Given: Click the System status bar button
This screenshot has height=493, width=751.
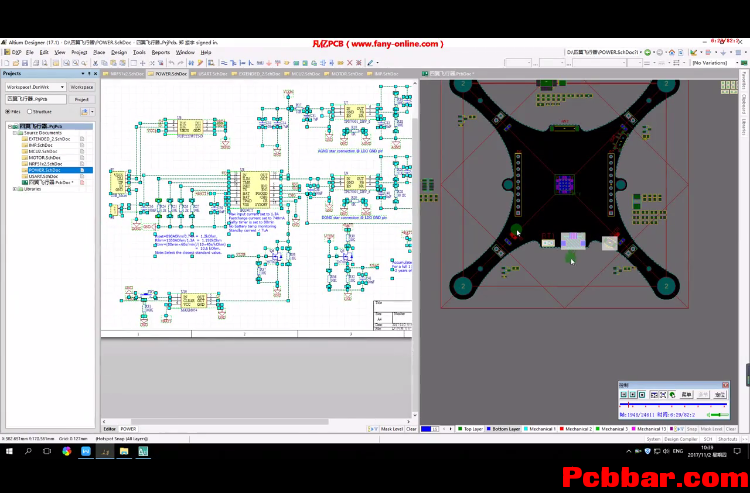Looking at the screenshot, I should coord(653,439).
